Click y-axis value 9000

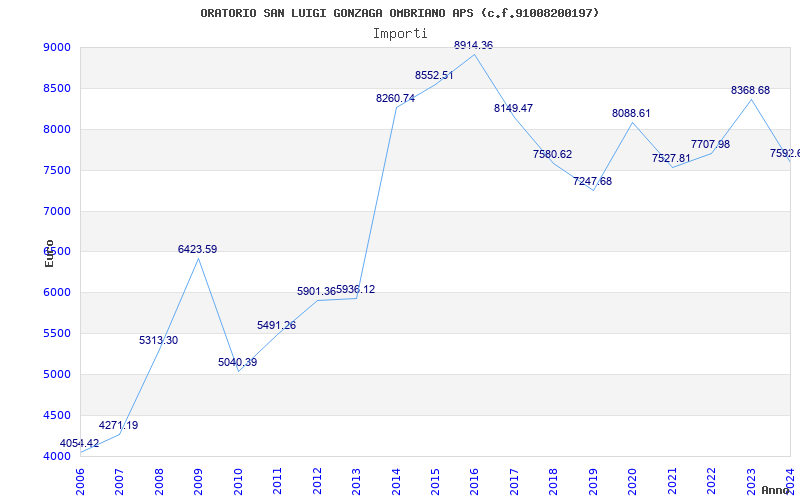point(56,47)
